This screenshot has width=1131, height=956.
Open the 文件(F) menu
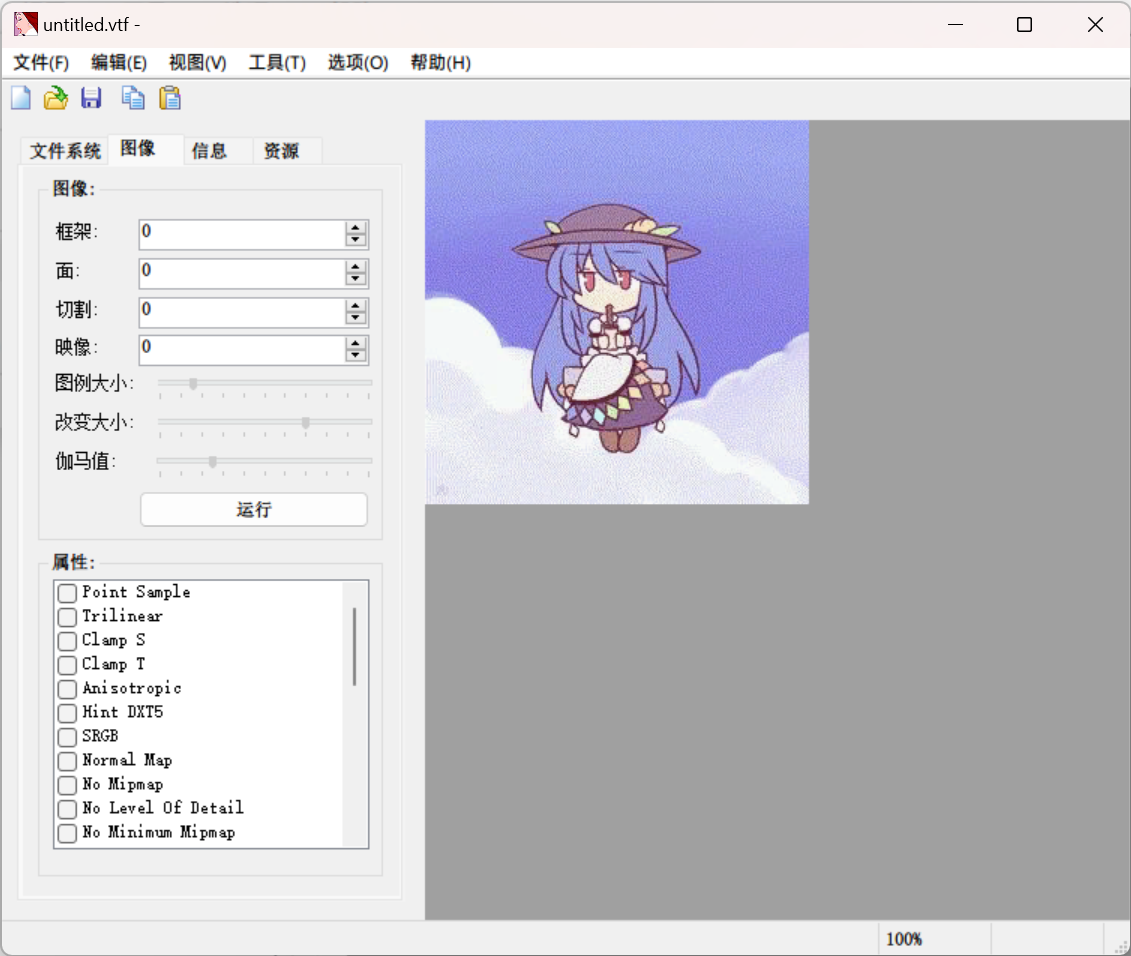[x=41, y=63]
